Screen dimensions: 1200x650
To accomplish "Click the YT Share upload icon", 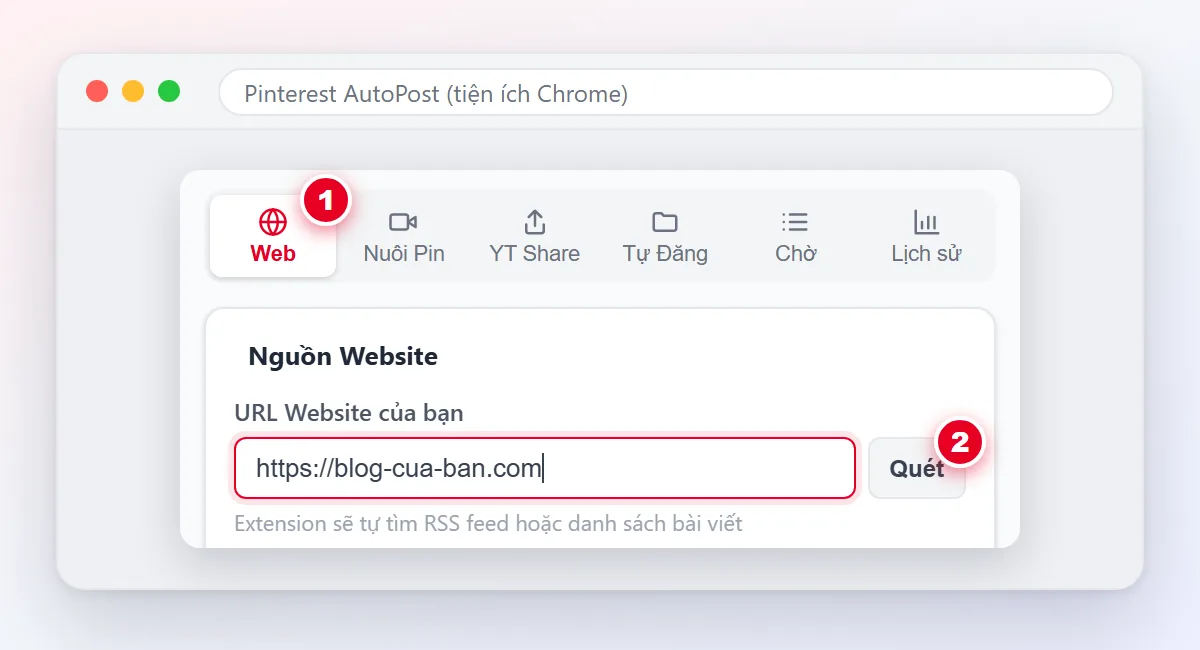I will pyautogui.click(x=535, y=222).
